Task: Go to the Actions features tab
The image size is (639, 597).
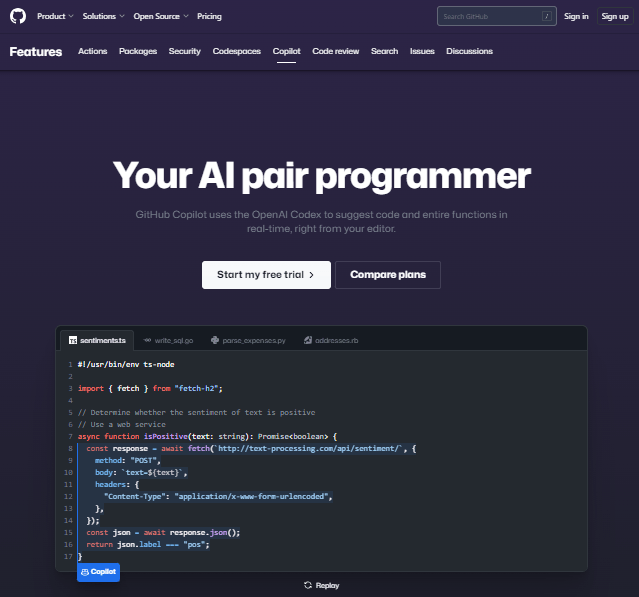Action: pyautogui.click(x=93, y=51)
